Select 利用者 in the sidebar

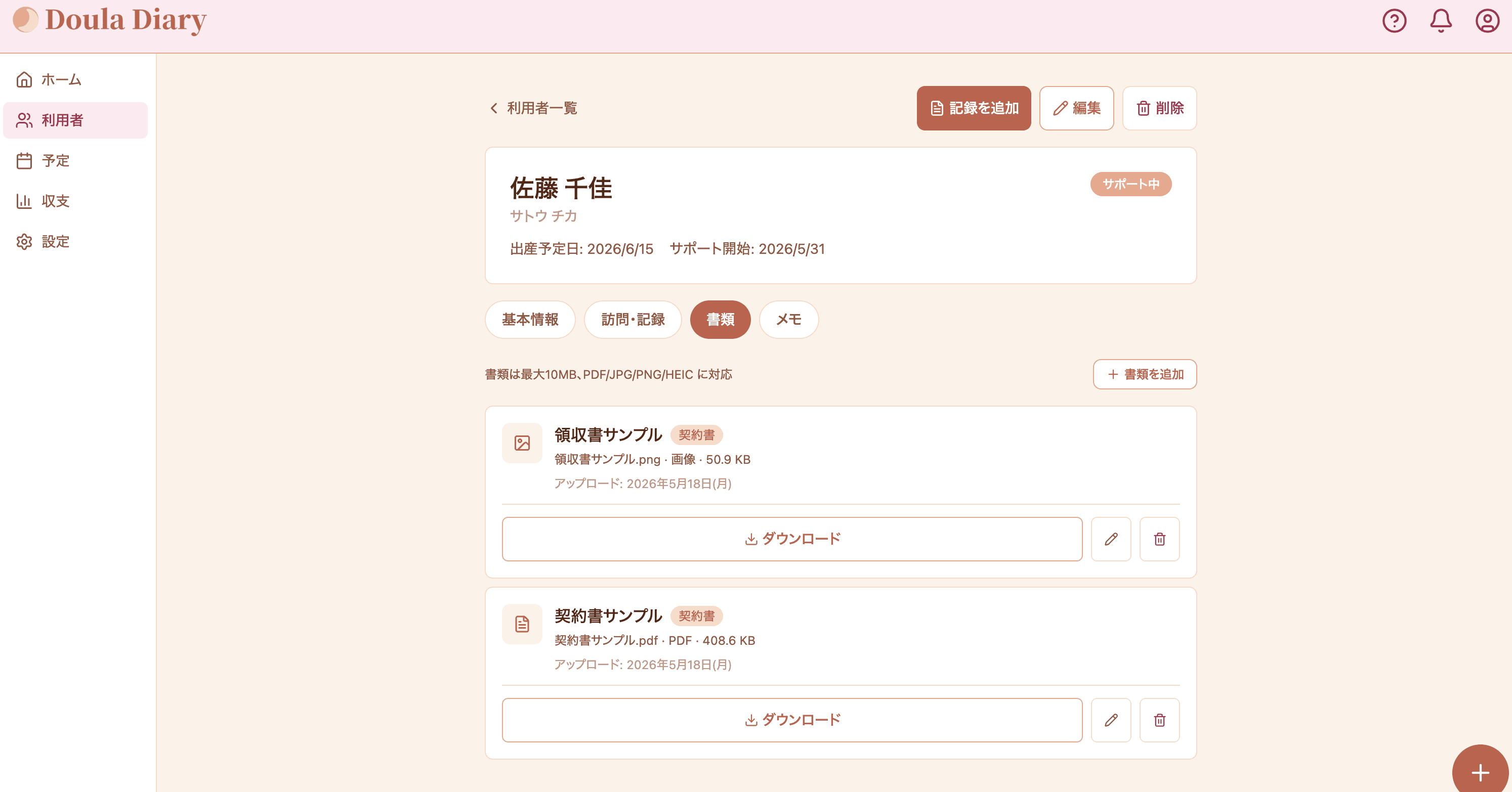coord(76,120)
